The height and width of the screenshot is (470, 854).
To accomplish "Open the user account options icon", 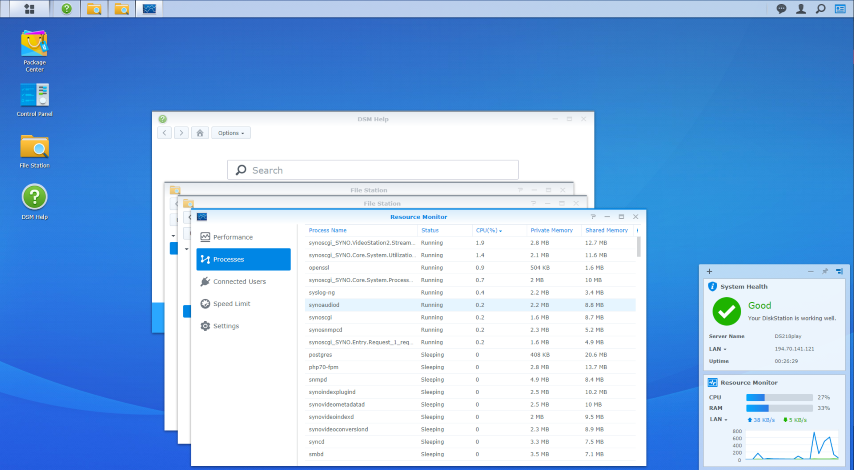I will click(x=801, y=9).
